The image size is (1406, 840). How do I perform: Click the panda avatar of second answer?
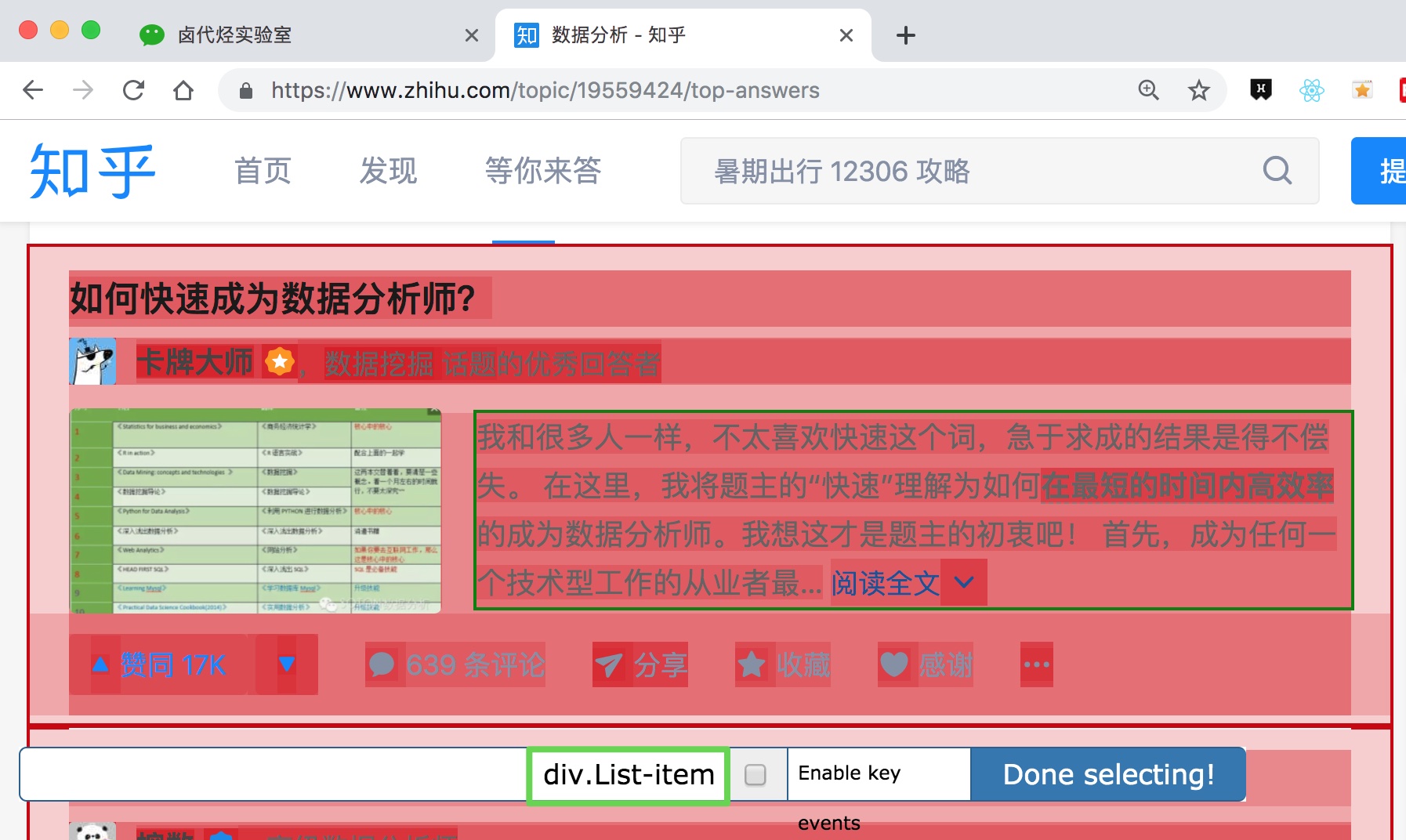pyautogui.click(x=92, y=831)
